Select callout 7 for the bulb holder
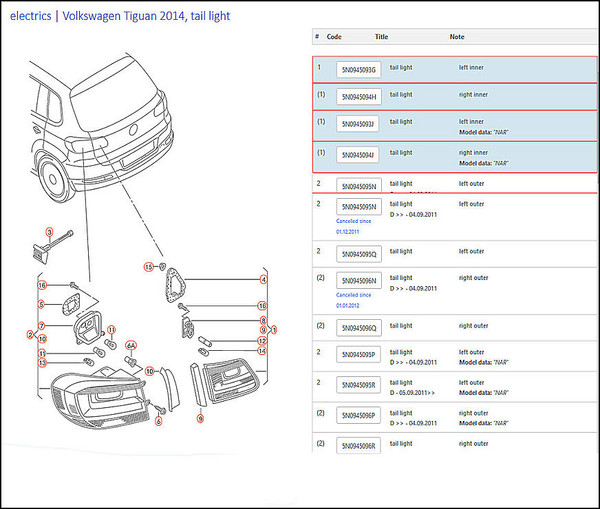600x509 pixels. tap(41, 326)
